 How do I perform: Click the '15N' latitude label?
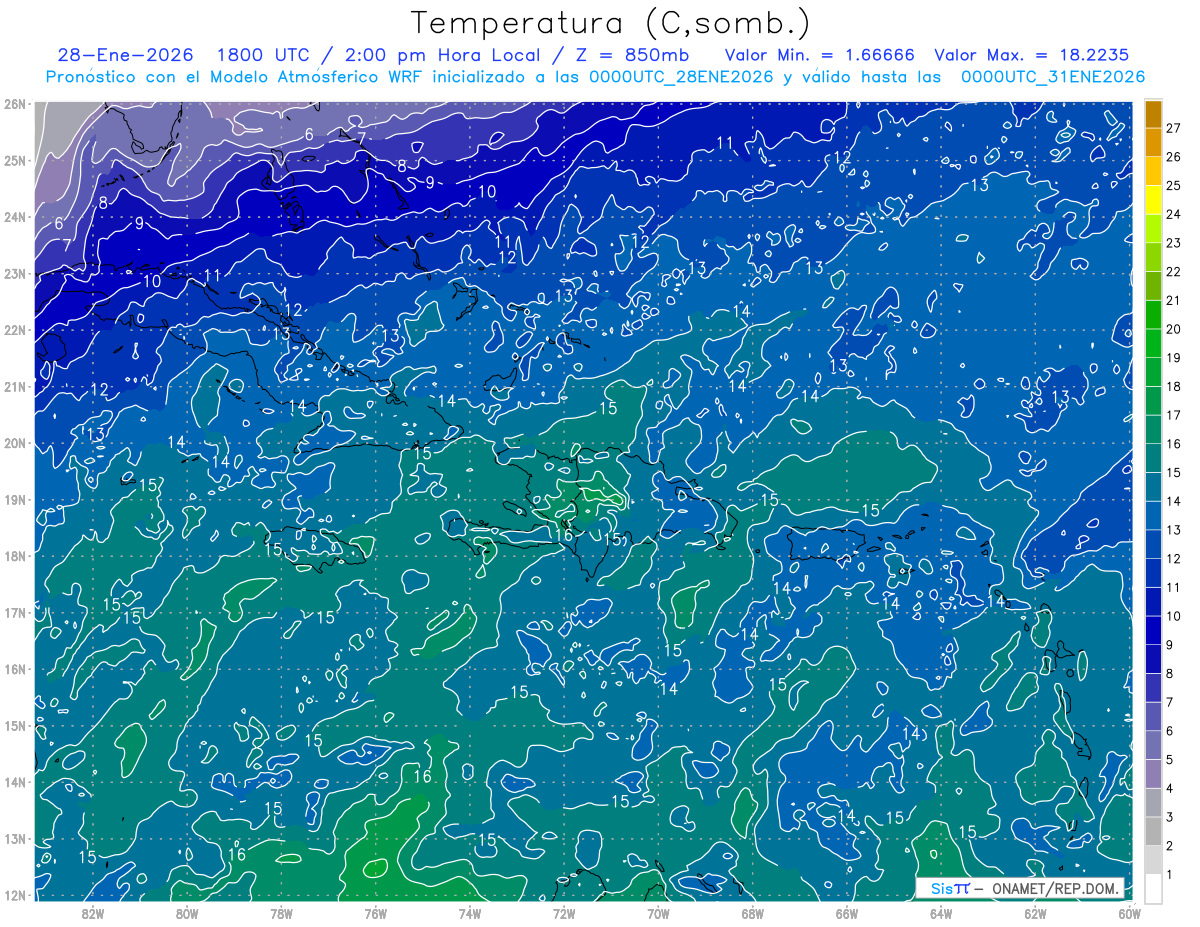click(14, 725)
